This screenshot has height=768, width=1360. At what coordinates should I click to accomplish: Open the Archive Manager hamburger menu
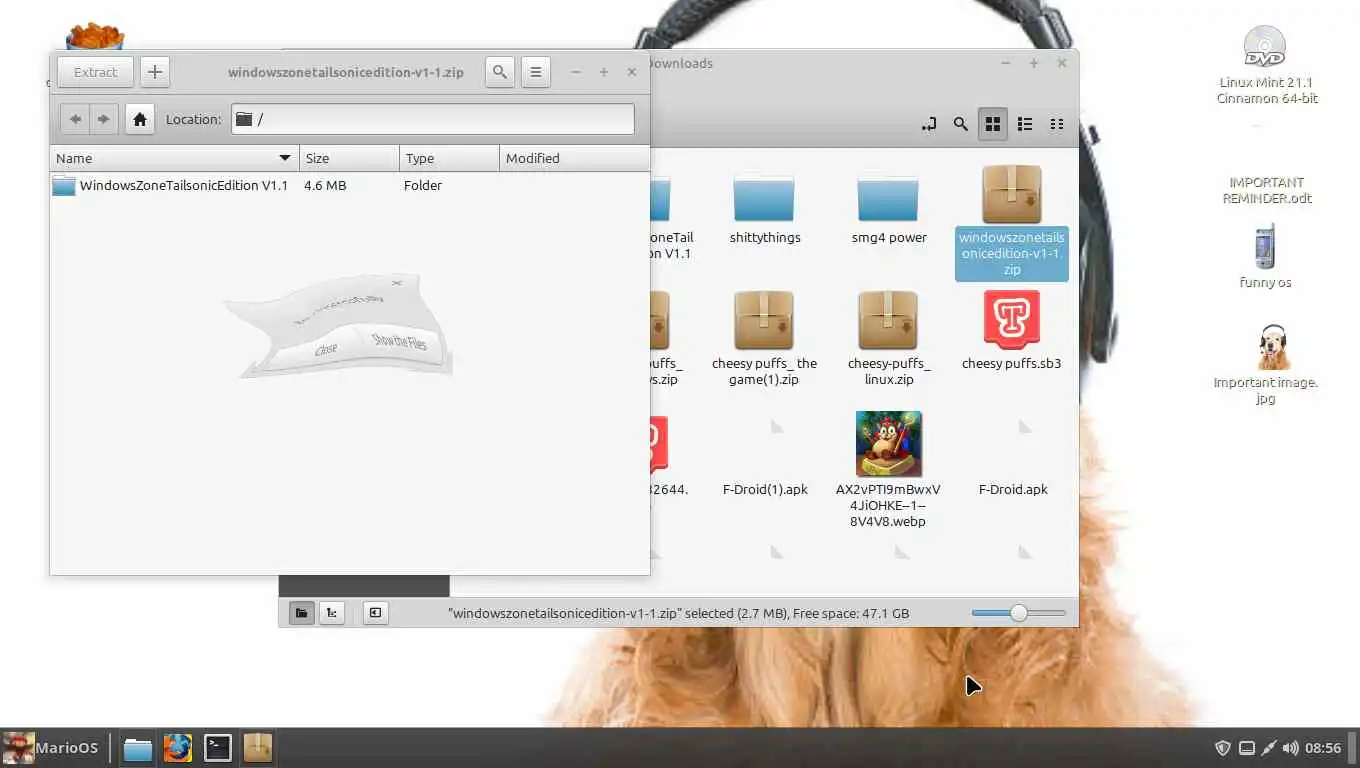click(x=536, y=72)
